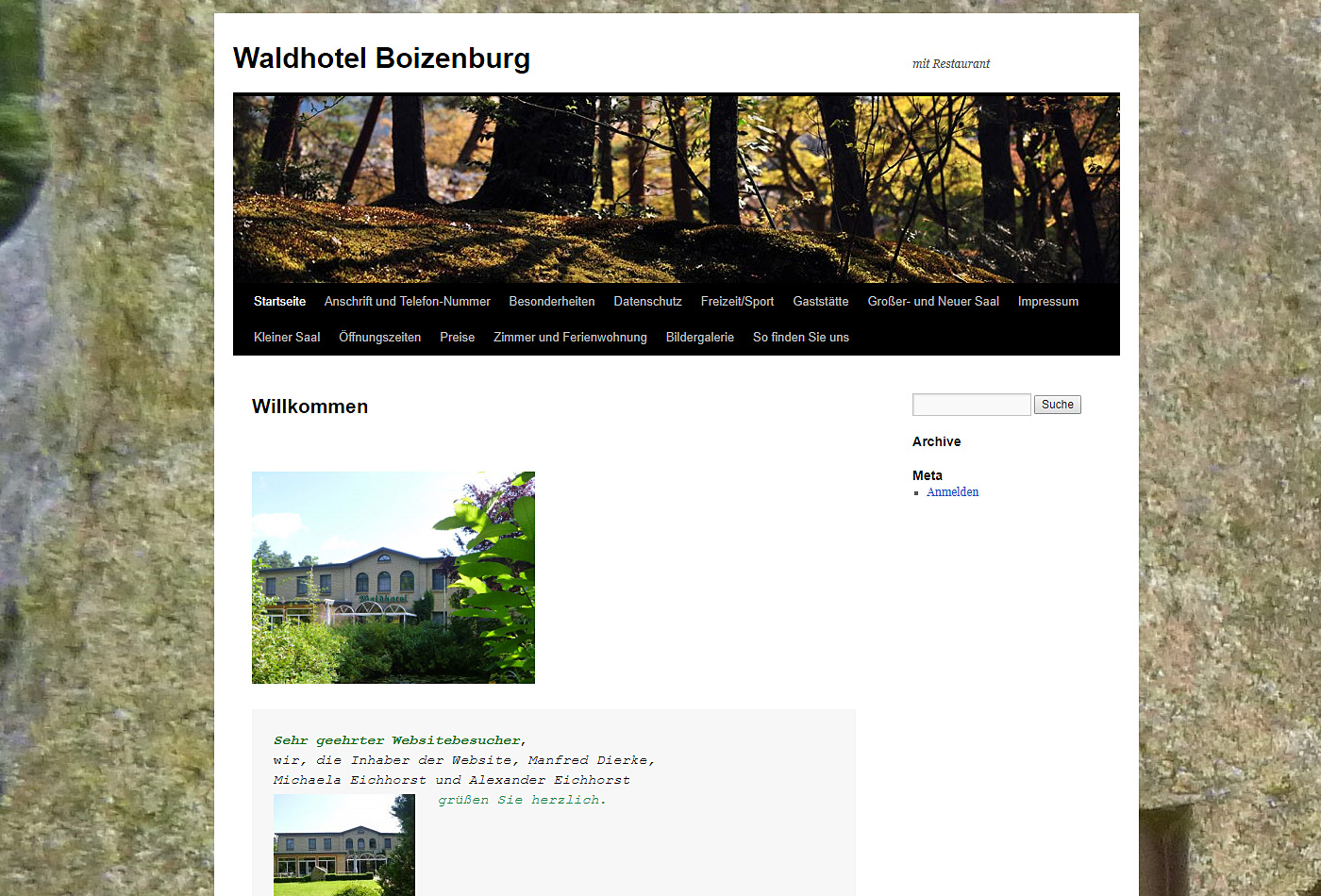Click the Waldhotel Boizenburg site title
1321x896 pixels.
[381, 58]
